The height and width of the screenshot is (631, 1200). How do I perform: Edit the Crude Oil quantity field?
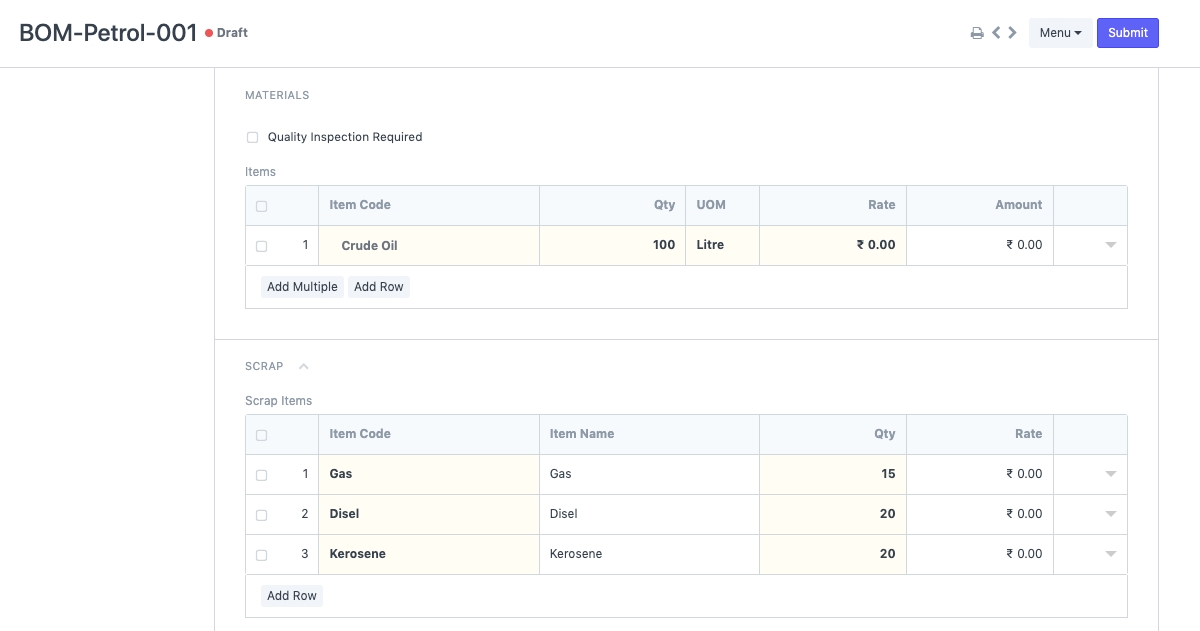612,245
